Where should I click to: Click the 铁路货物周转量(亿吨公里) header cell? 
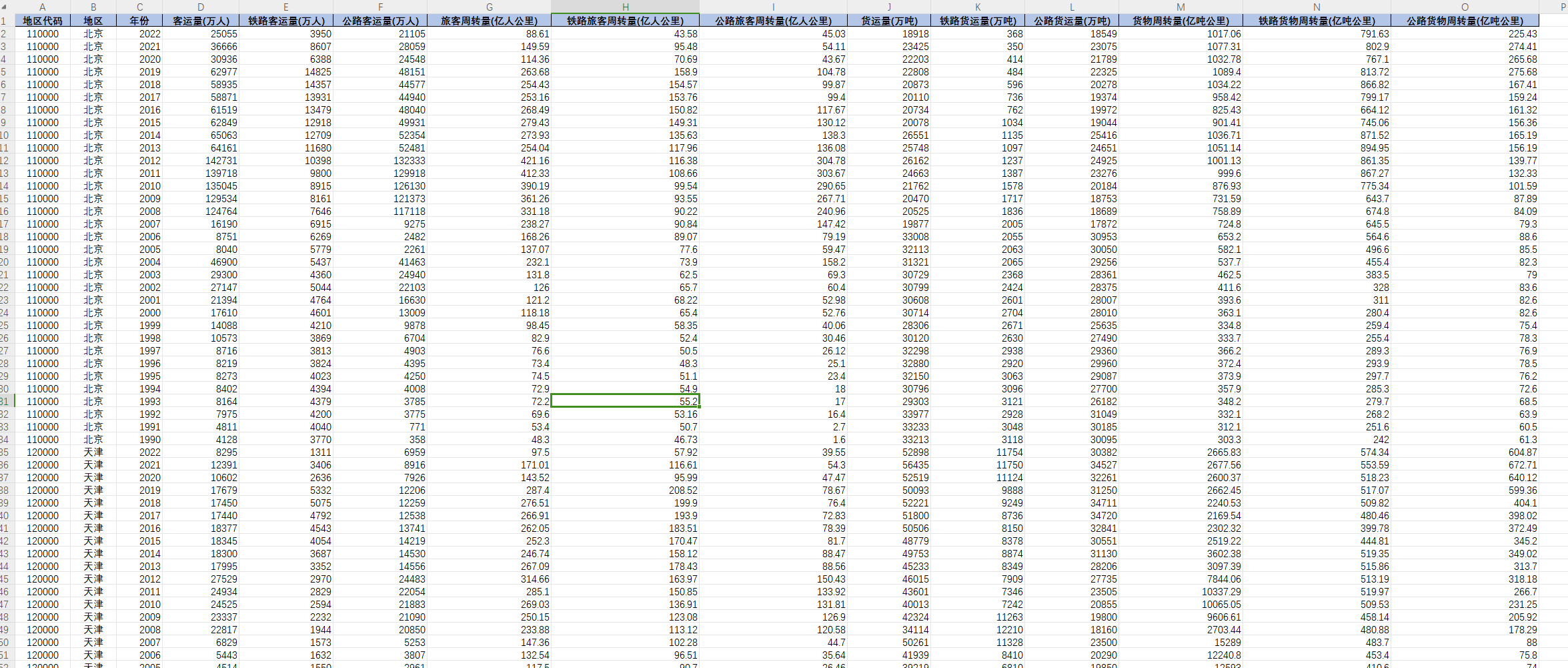coord(1317,21)
